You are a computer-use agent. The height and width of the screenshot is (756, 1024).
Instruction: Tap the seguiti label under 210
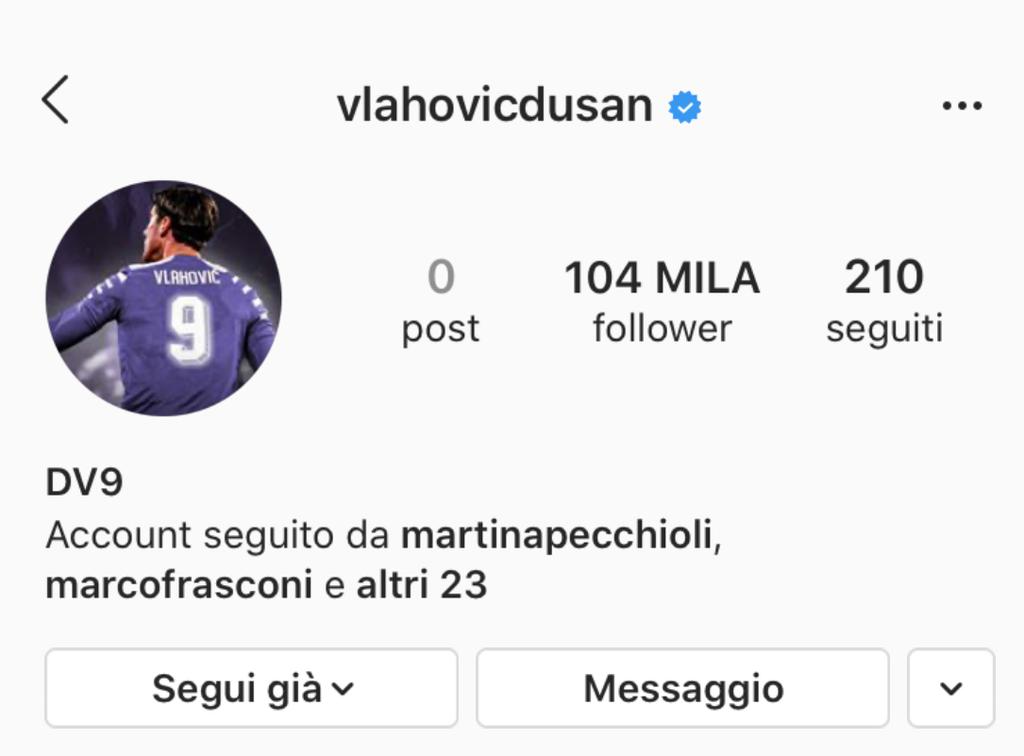click(x=884, y=328)
